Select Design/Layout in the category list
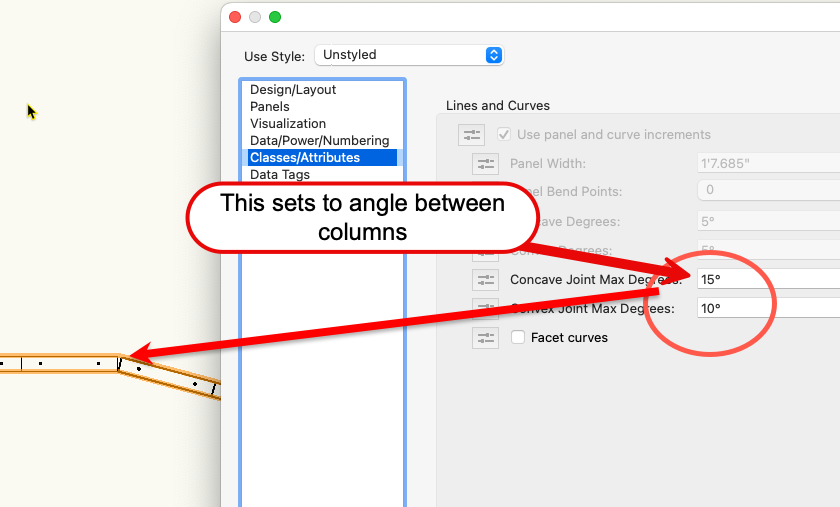 (x=293, y=90)
